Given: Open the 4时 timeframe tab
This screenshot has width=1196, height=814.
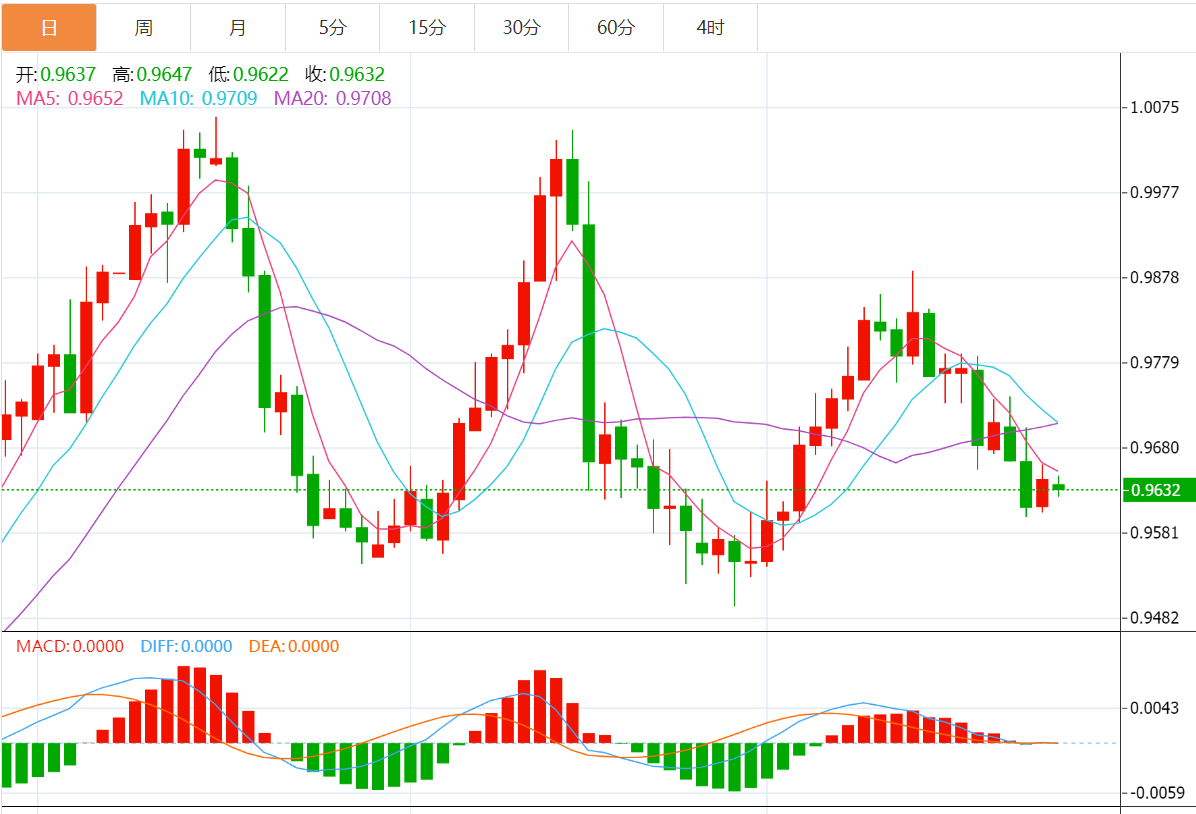Looking at the screenshot, I should coord(711,27).
